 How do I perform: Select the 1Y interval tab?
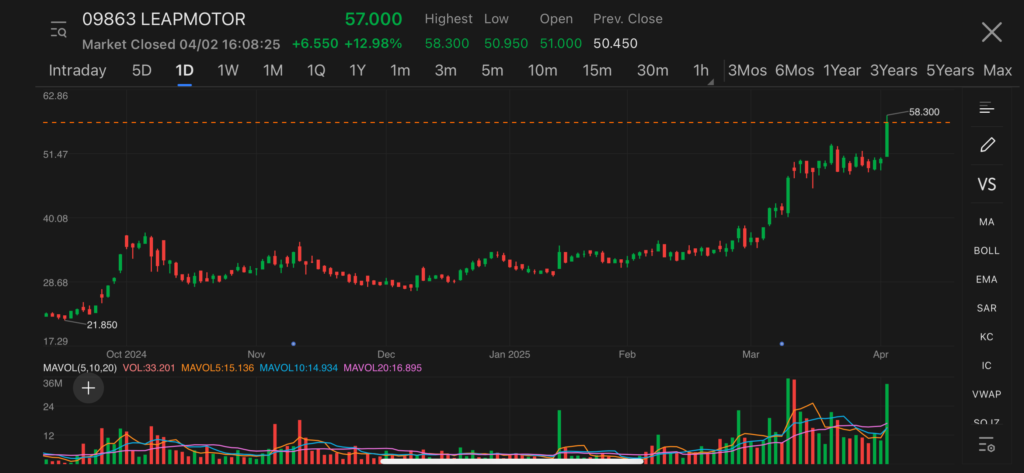click(x=357, y=71)
